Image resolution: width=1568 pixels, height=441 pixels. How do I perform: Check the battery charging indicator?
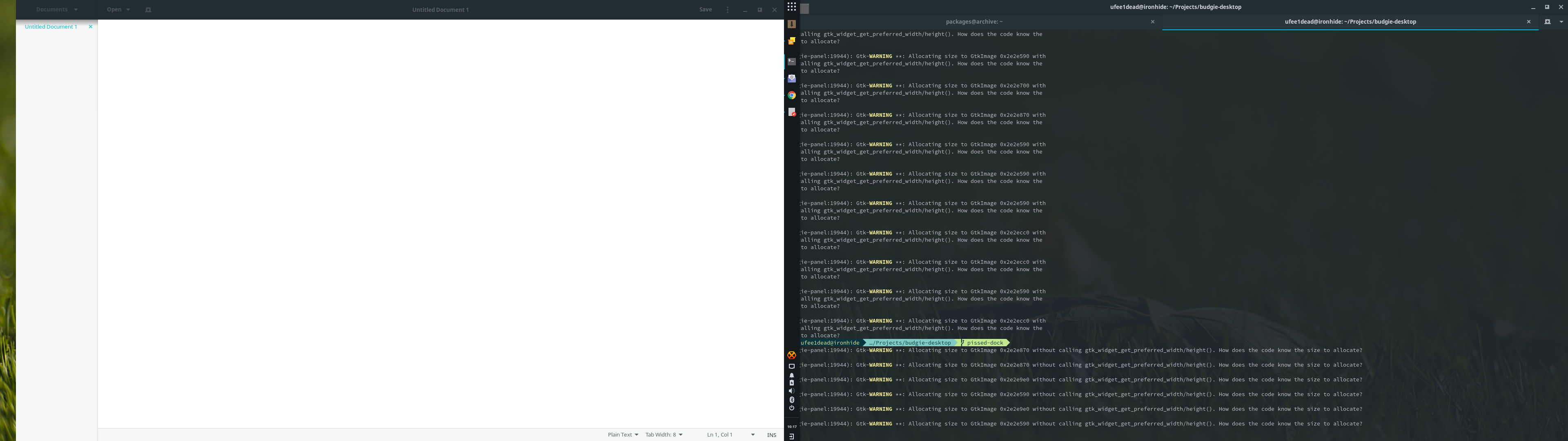[x=792, y=383]
